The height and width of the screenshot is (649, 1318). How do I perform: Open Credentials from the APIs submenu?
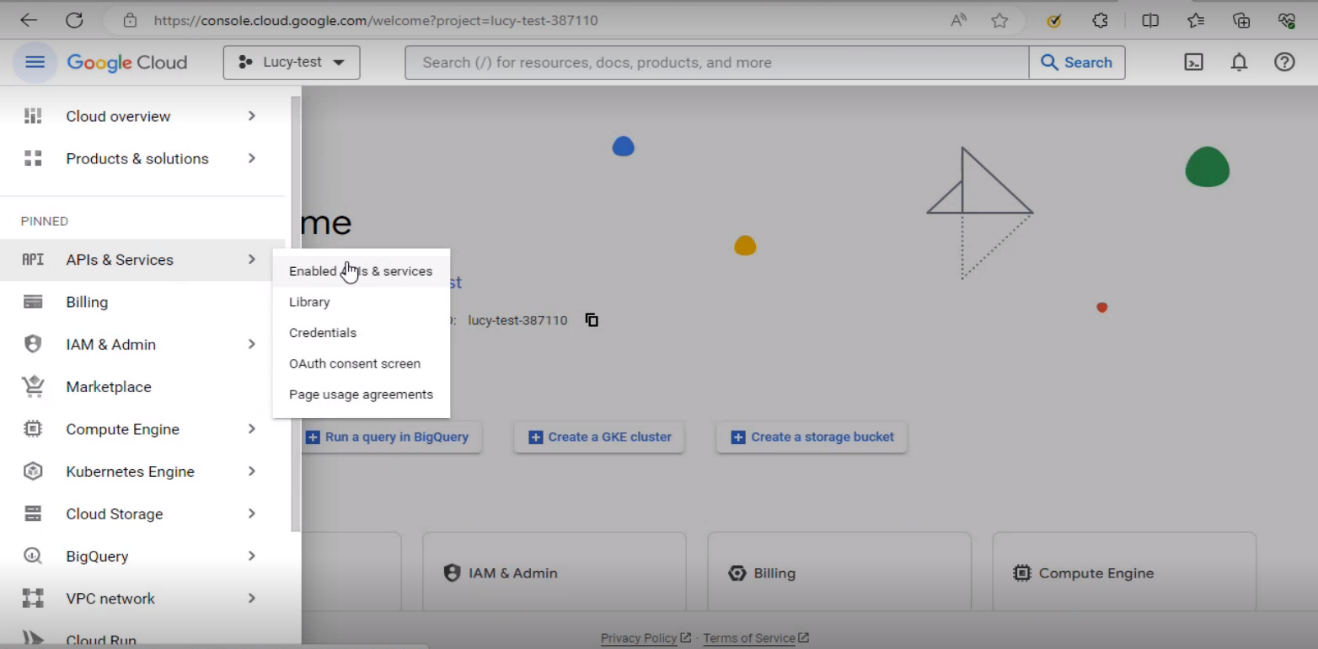coord(361,333)
